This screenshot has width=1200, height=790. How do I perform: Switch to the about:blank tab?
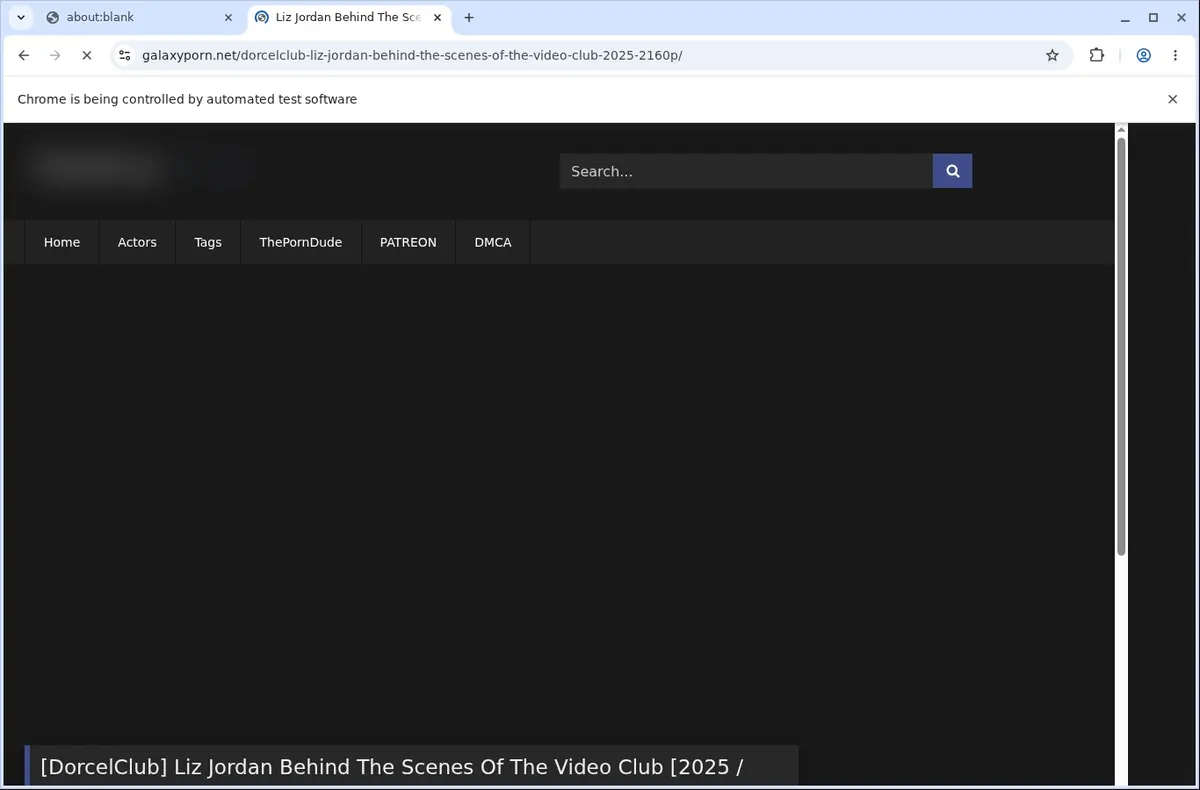(x=141, y=17)
